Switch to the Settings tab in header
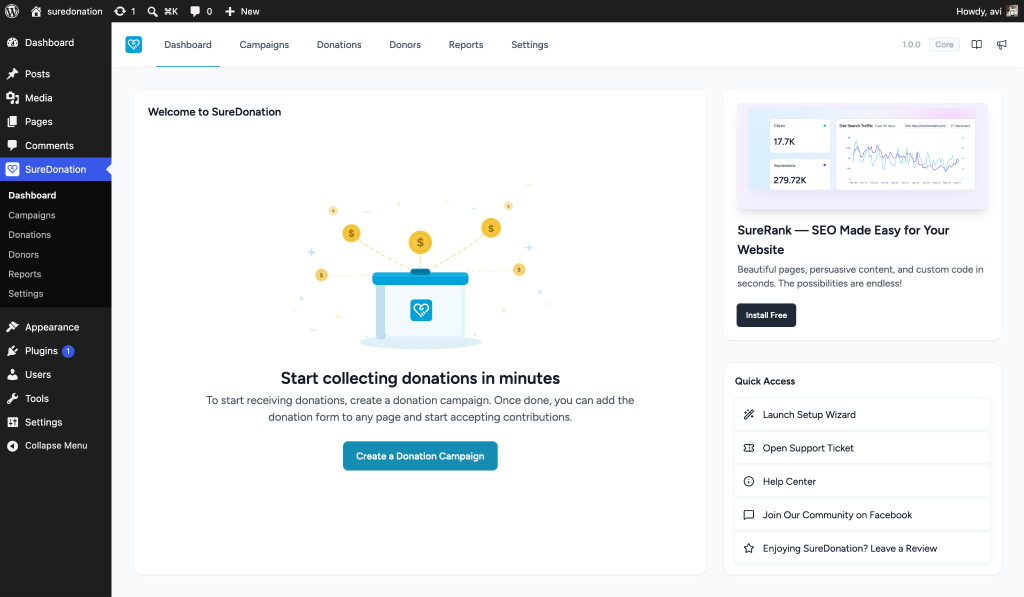Screen dimensions: 1024x597 click(530, 44)
